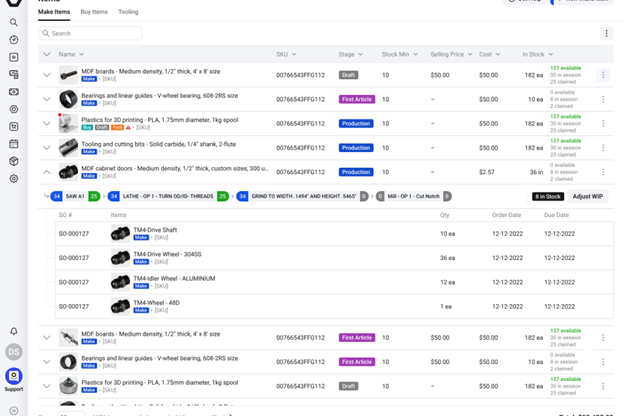Open the money bill icon in sidebar
The height and width of the screenshot is (416, 624).
tap(14, 92)
